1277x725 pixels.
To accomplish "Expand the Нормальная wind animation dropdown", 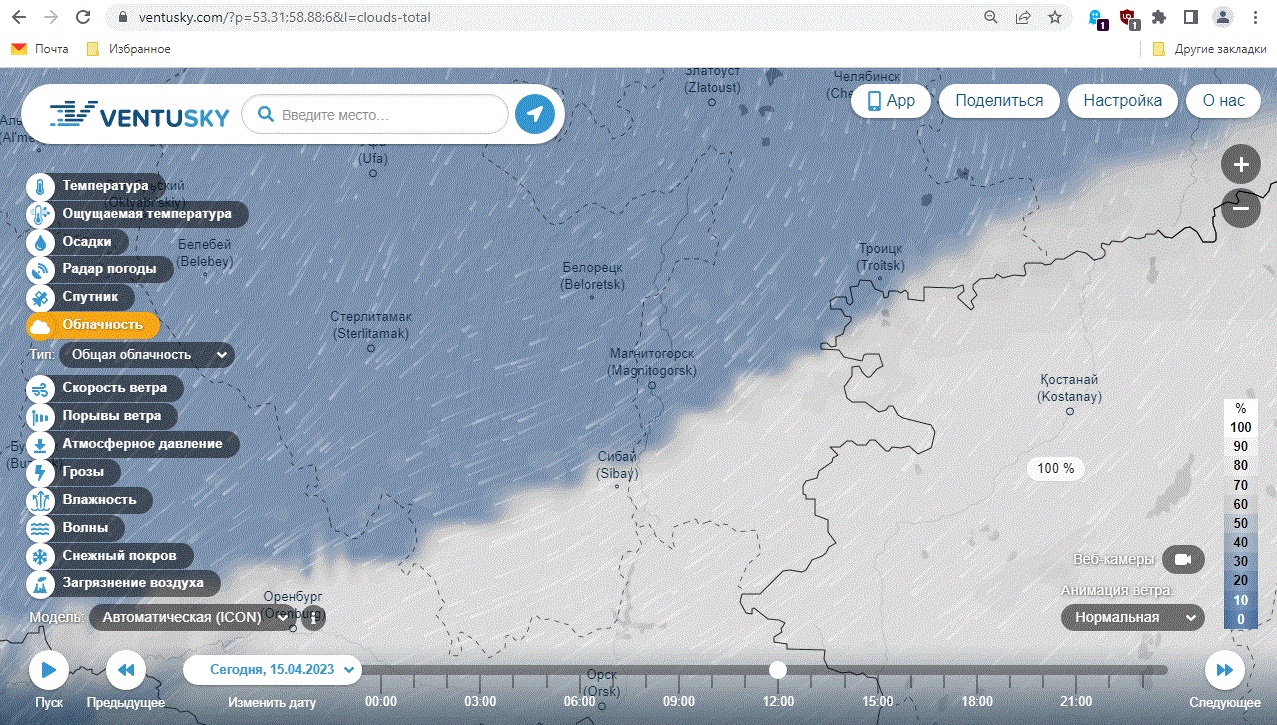I will click(x=1132, y=618).
